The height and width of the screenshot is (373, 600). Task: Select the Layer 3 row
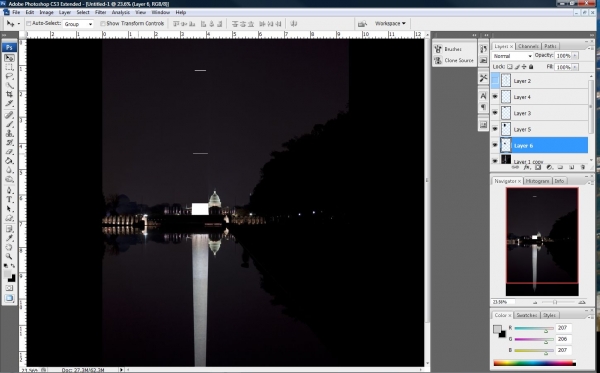pyautogui.click(x=540, y=113)
